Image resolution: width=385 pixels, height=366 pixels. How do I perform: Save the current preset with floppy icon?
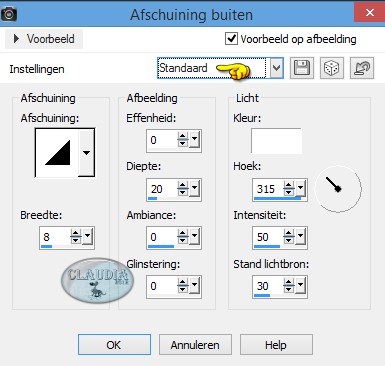302,68
